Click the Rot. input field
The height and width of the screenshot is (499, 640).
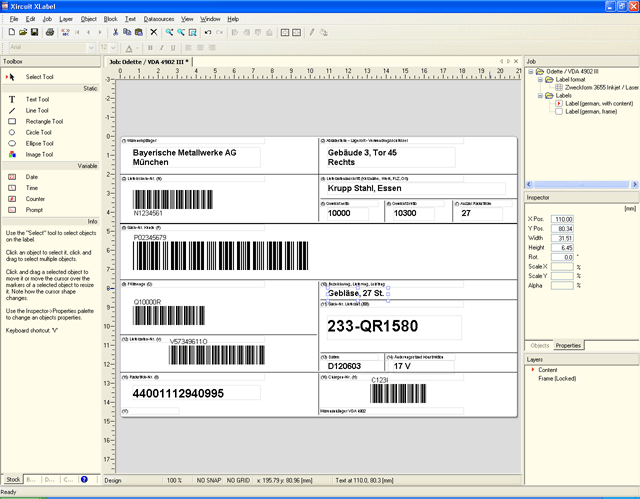(x=562, y=257)
